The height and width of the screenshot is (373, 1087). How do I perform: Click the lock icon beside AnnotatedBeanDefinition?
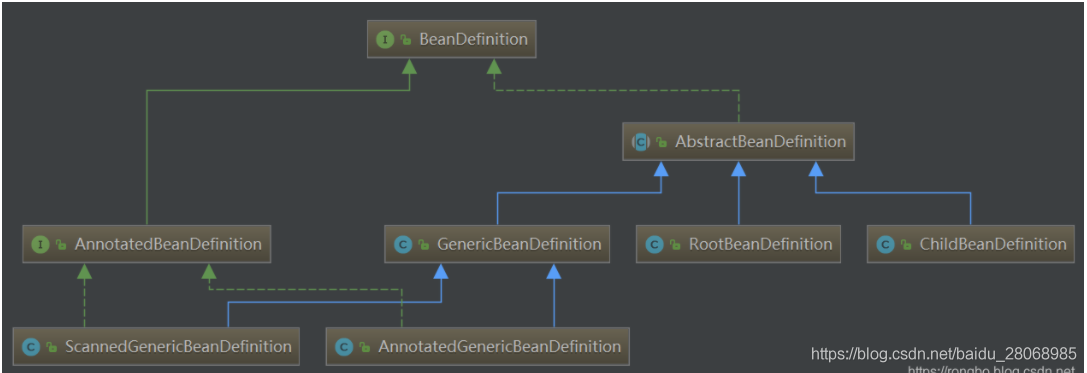click(61, 245)
